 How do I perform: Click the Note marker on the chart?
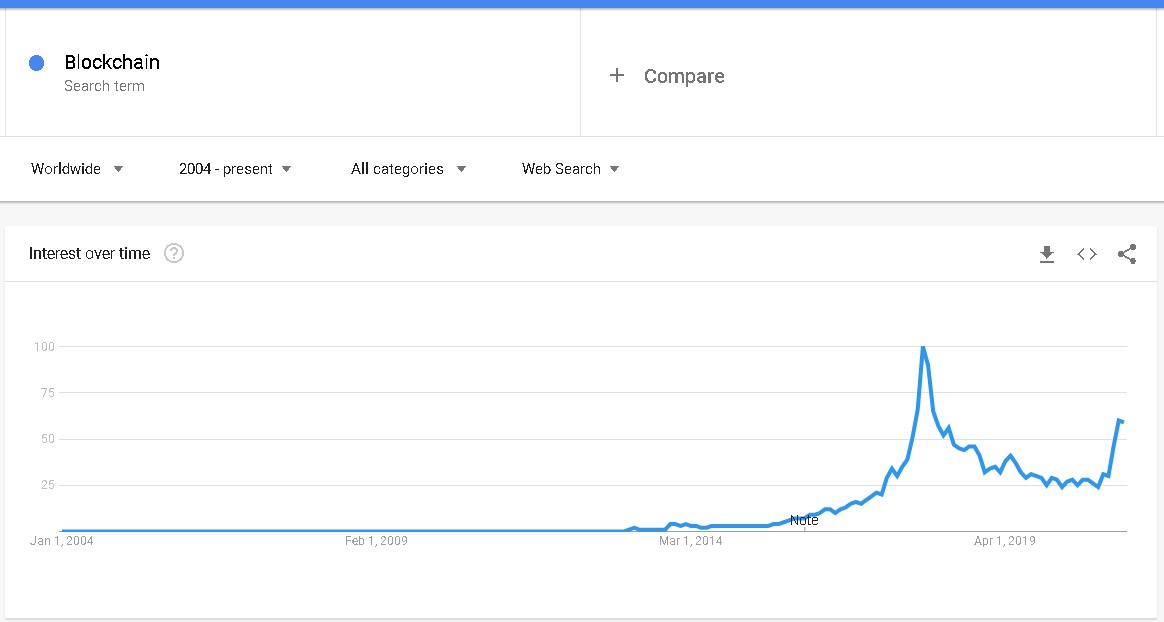point(804,520)
